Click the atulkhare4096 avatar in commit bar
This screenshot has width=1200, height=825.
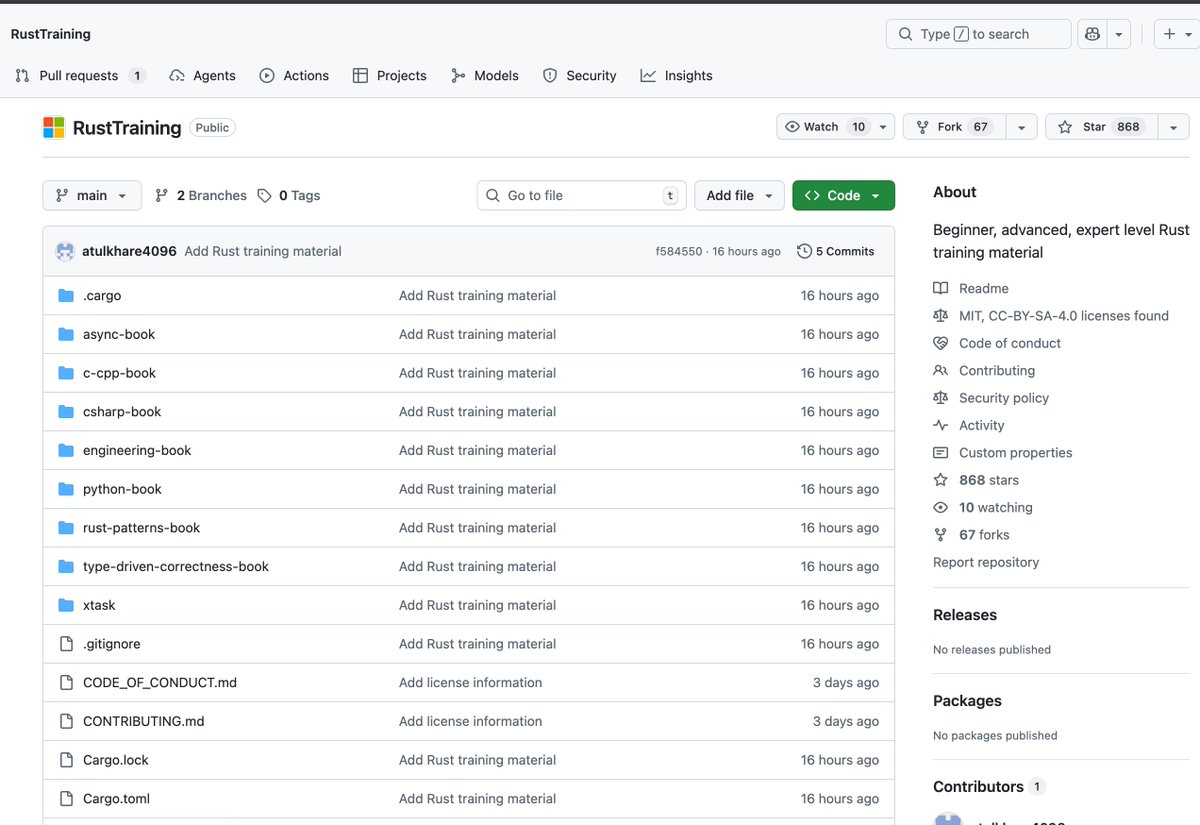(x=65, y=251)
